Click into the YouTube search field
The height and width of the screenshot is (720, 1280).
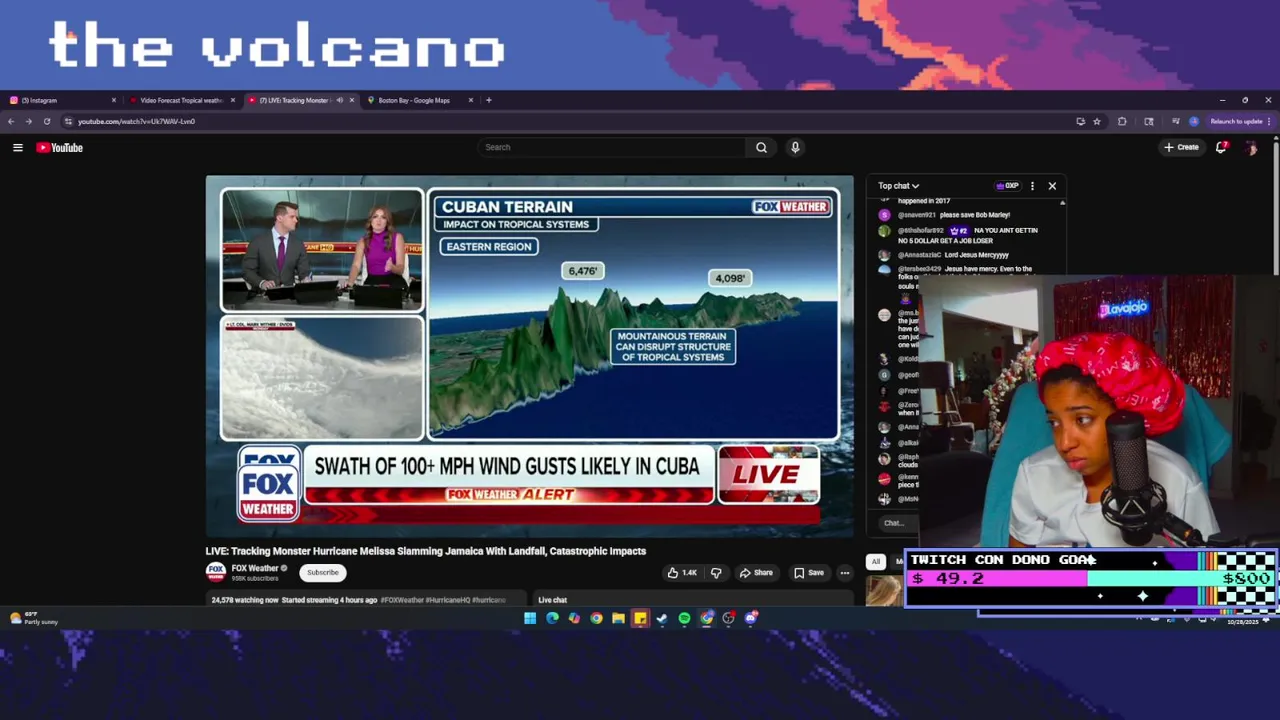tap(612, 147)
